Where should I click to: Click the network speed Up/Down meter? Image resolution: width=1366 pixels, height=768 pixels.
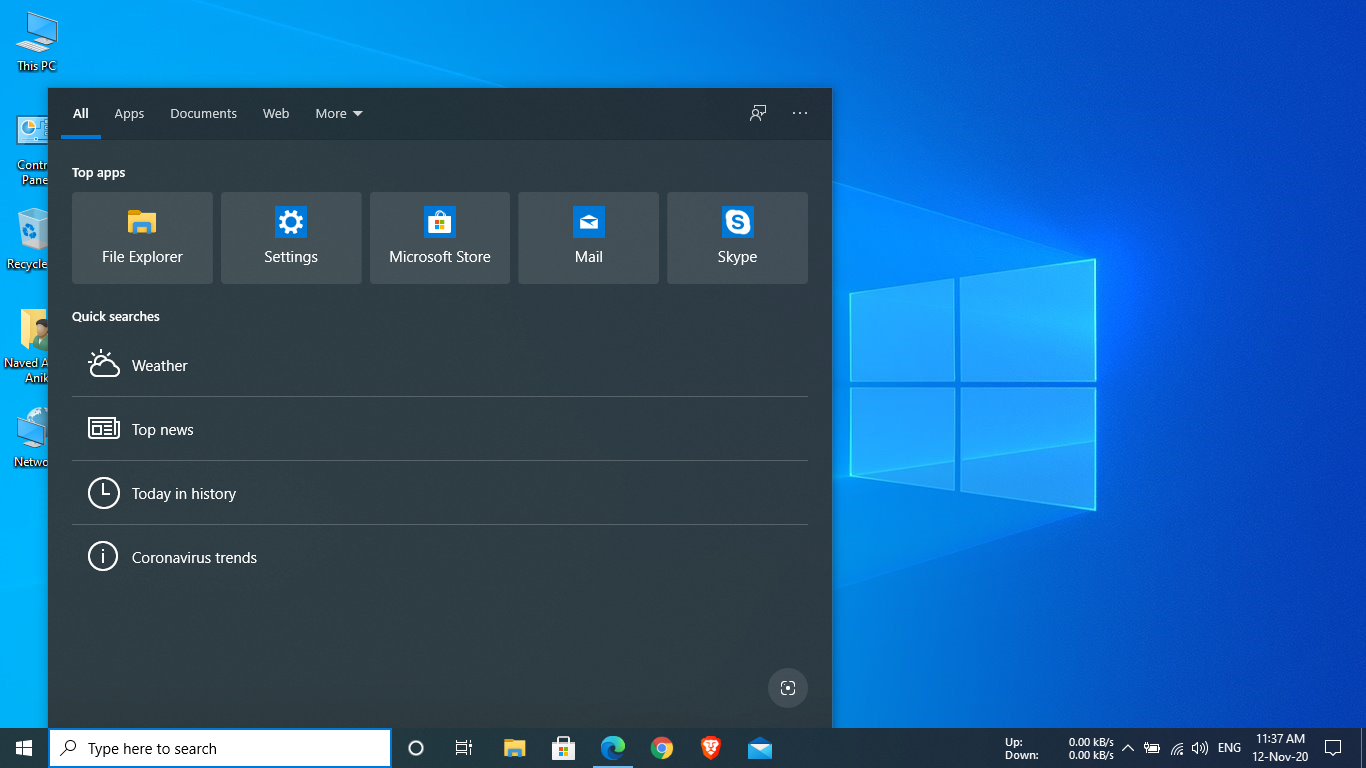pos(1059,748)
